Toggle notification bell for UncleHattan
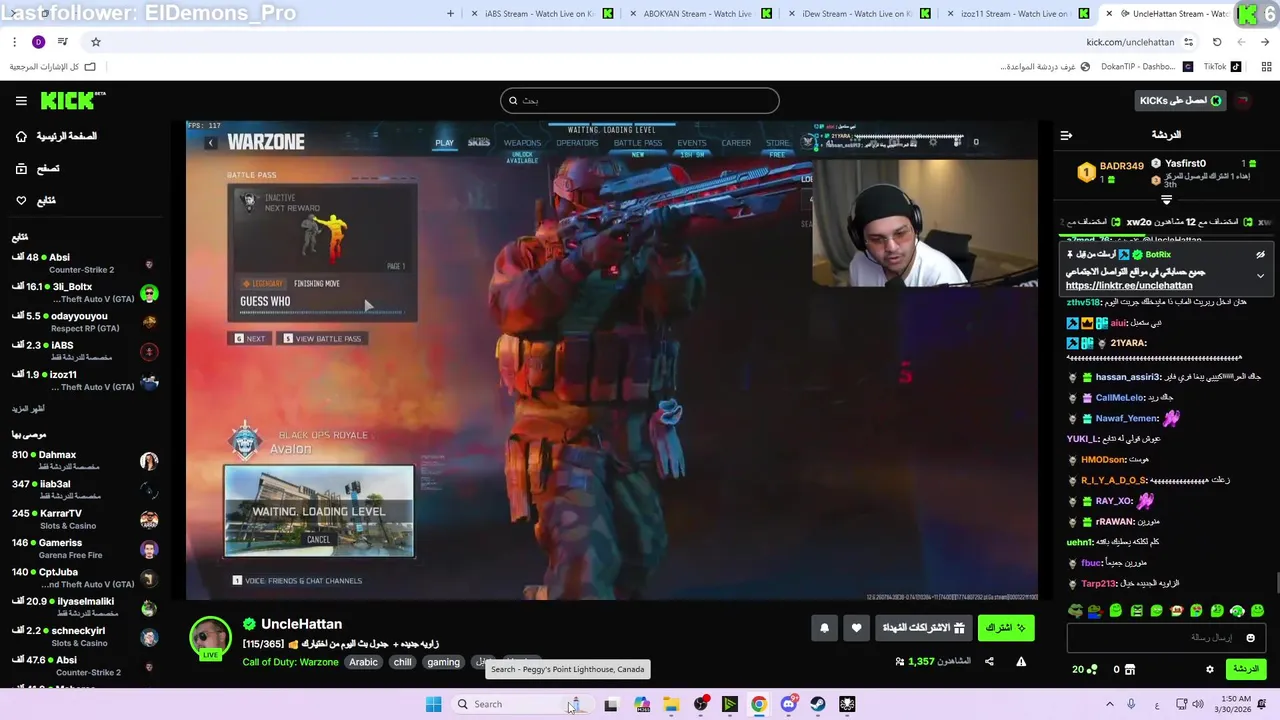Viewport: 1280px width, 720px height. 824,628
